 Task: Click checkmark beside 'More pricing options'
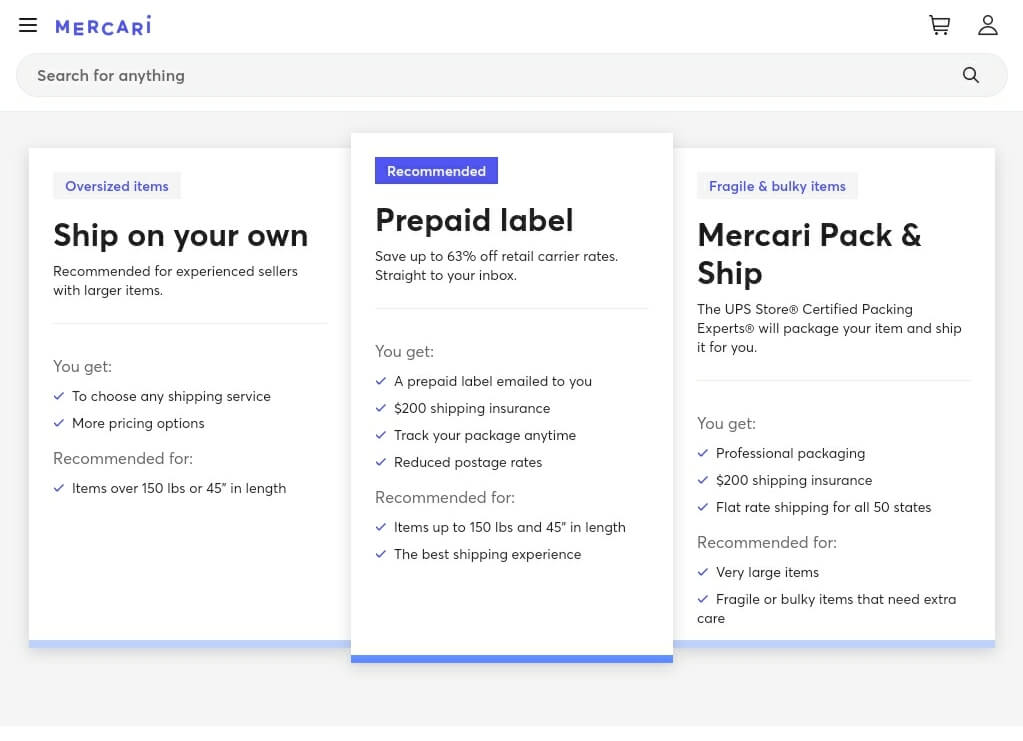[x=59, y=423]
